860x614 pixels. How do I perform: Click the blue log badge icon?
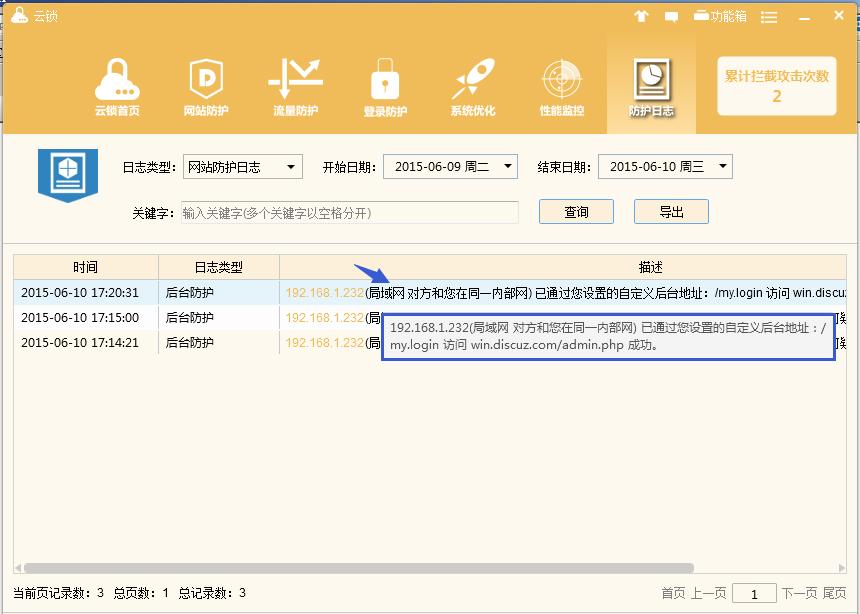click(67, 174)
